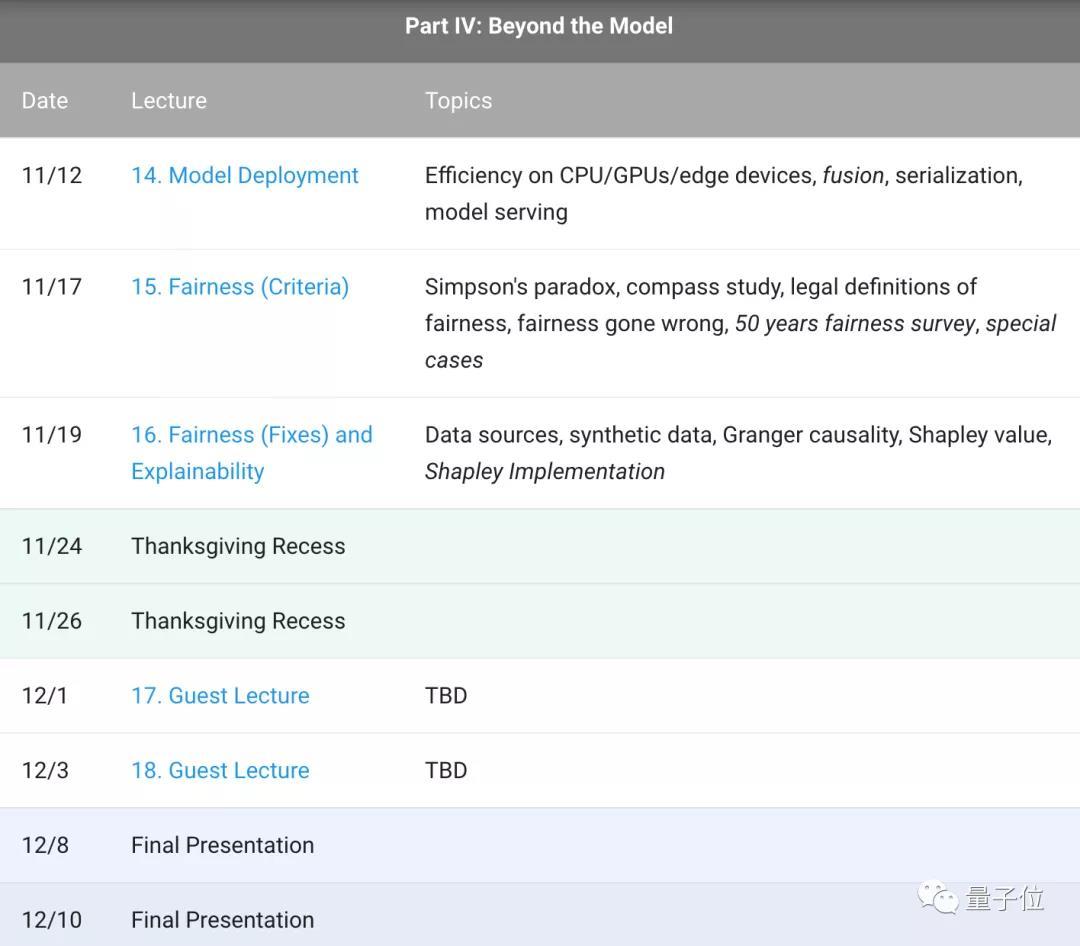The width and height of the screenshot is (1080, 946).
Task: Click the WeChat logo icon in watermark
Action: [938, 897]
